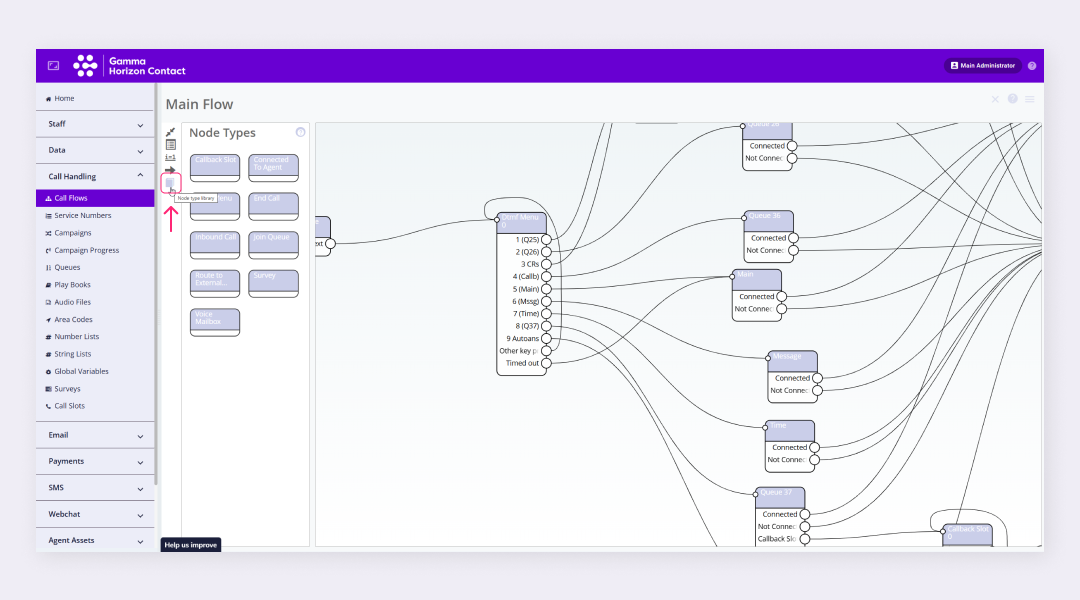The image size is (1080, 600).
Task: Select the Callback Slot node type
Action: click(x=215, y=167)
